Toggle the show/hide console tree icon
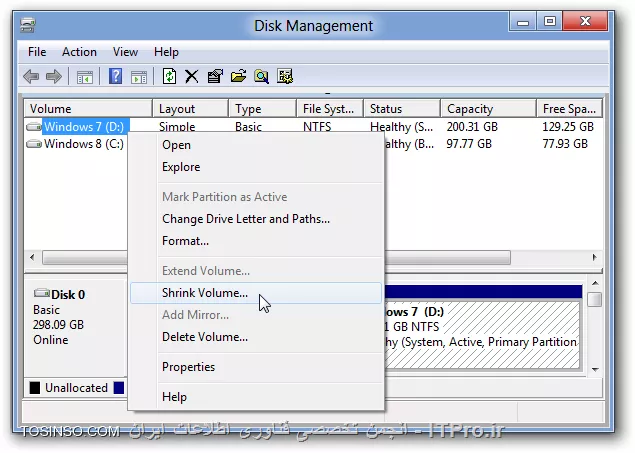This screenshot has width=635, height=453. click(x=85, y=77)
